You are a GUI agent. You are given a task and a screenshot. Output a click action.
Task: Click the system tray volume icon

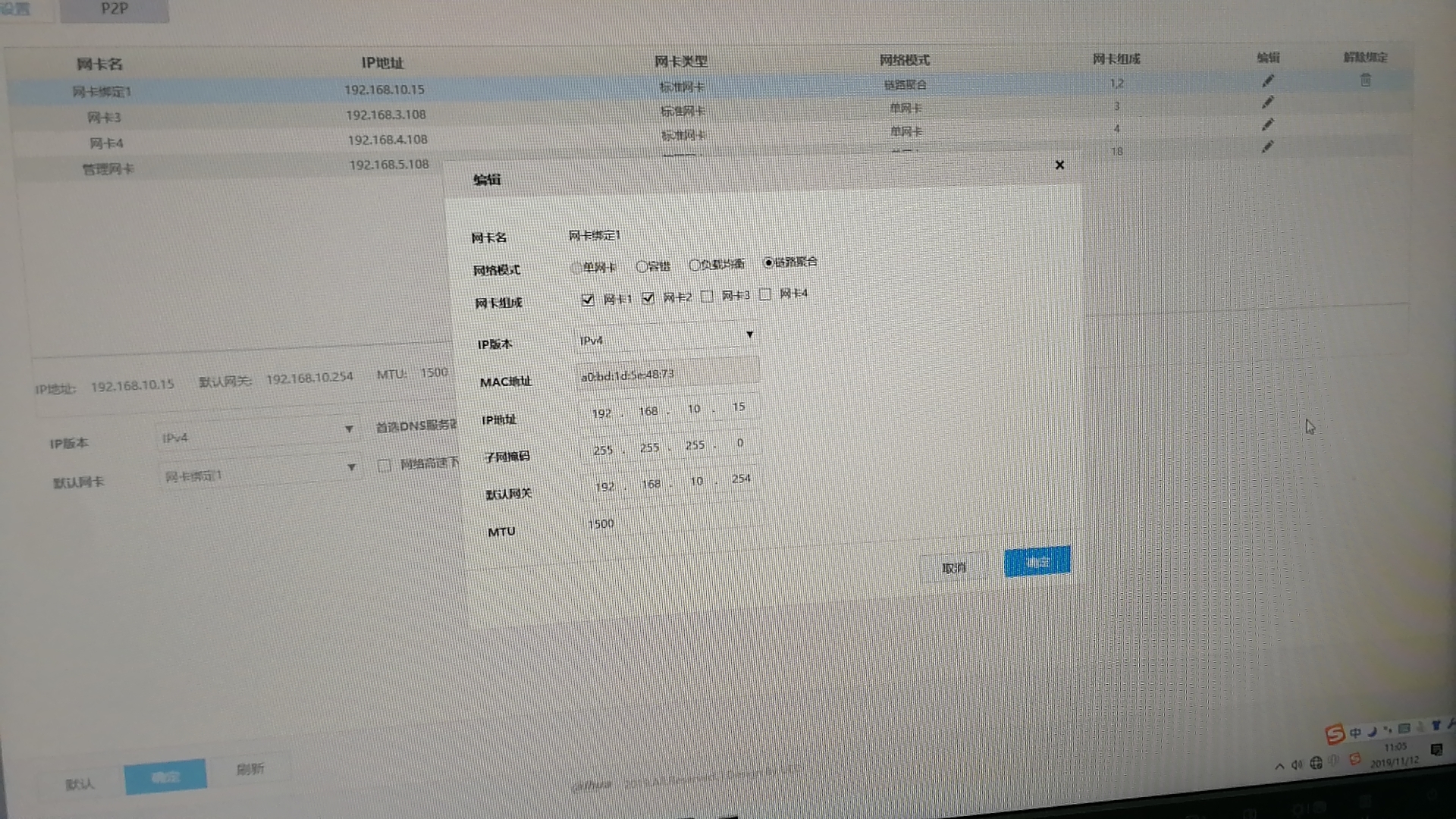[1297, 764]
